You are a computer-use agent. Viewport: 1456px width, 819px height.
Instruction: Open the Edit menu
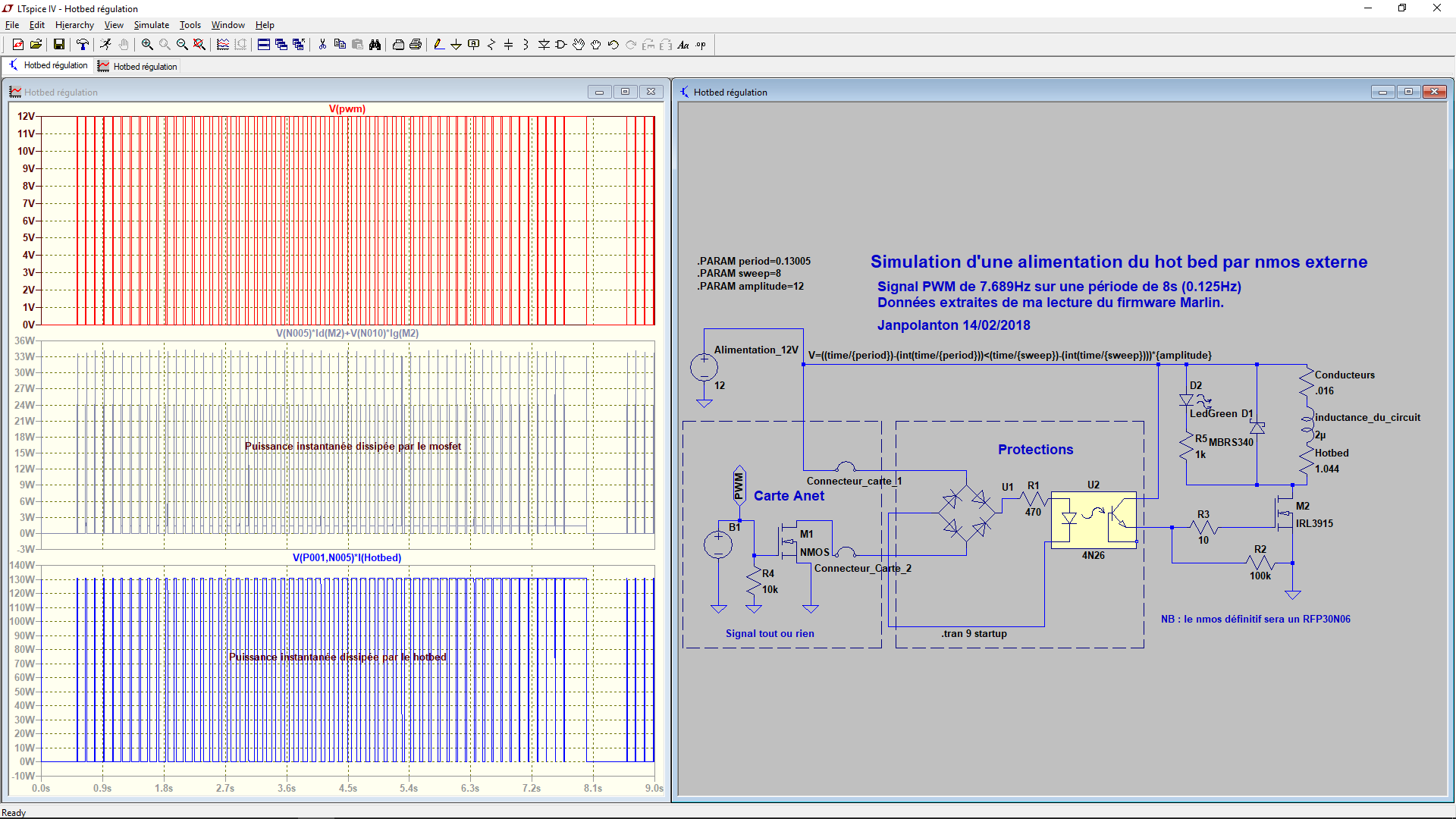[36, 25]
